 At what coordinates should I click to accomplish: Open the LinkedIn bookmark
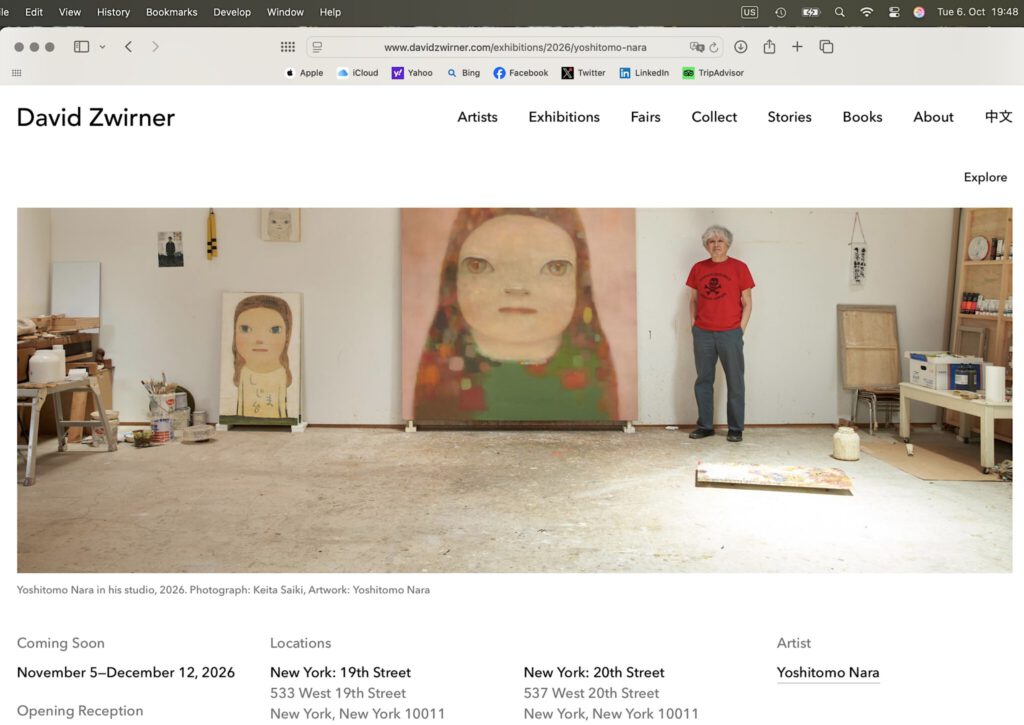tap(644, 73)
